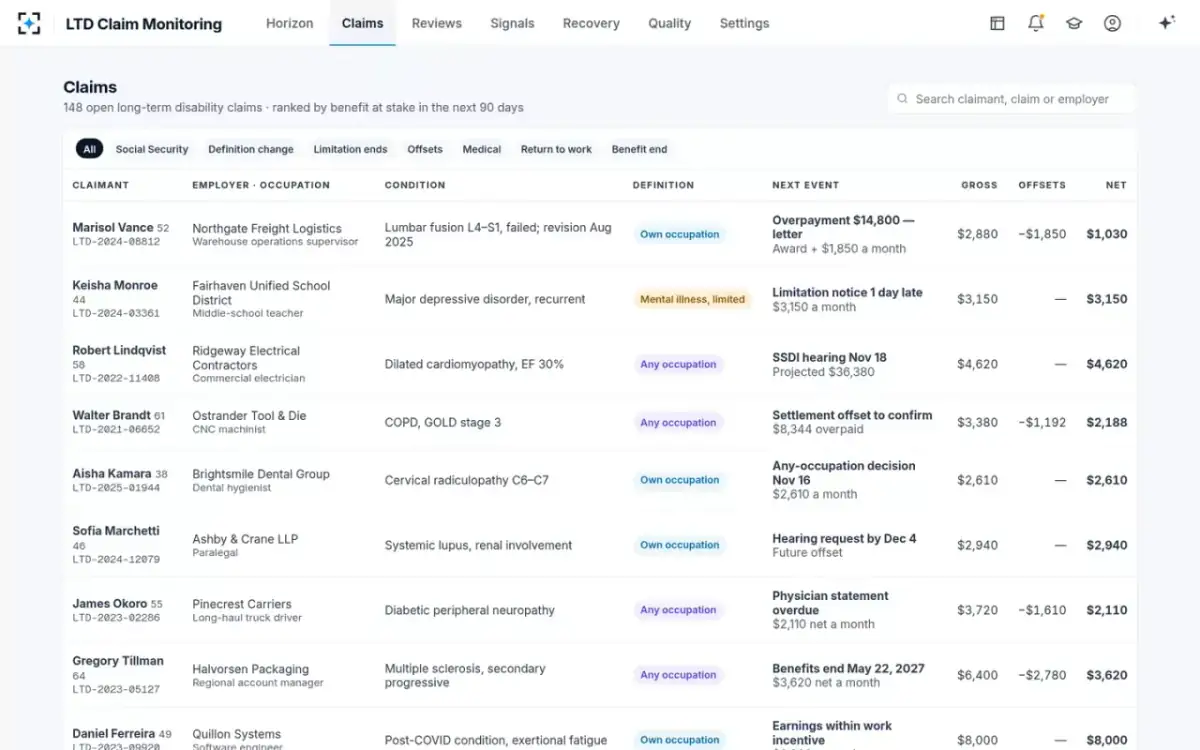Open Daniel Ferreira's claim

tap(113, 733)
